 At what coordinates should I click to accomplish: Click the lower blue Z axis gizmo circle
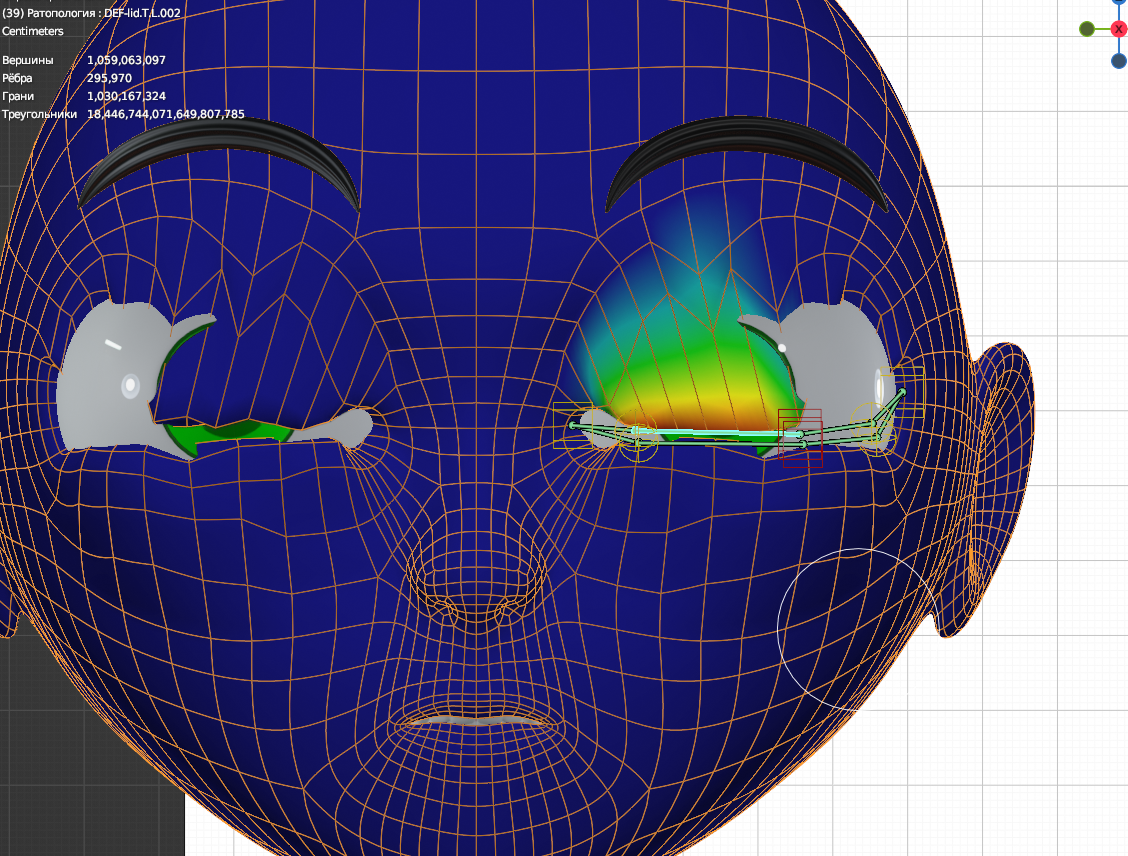pyautogui.click(x=1119, y=61)
